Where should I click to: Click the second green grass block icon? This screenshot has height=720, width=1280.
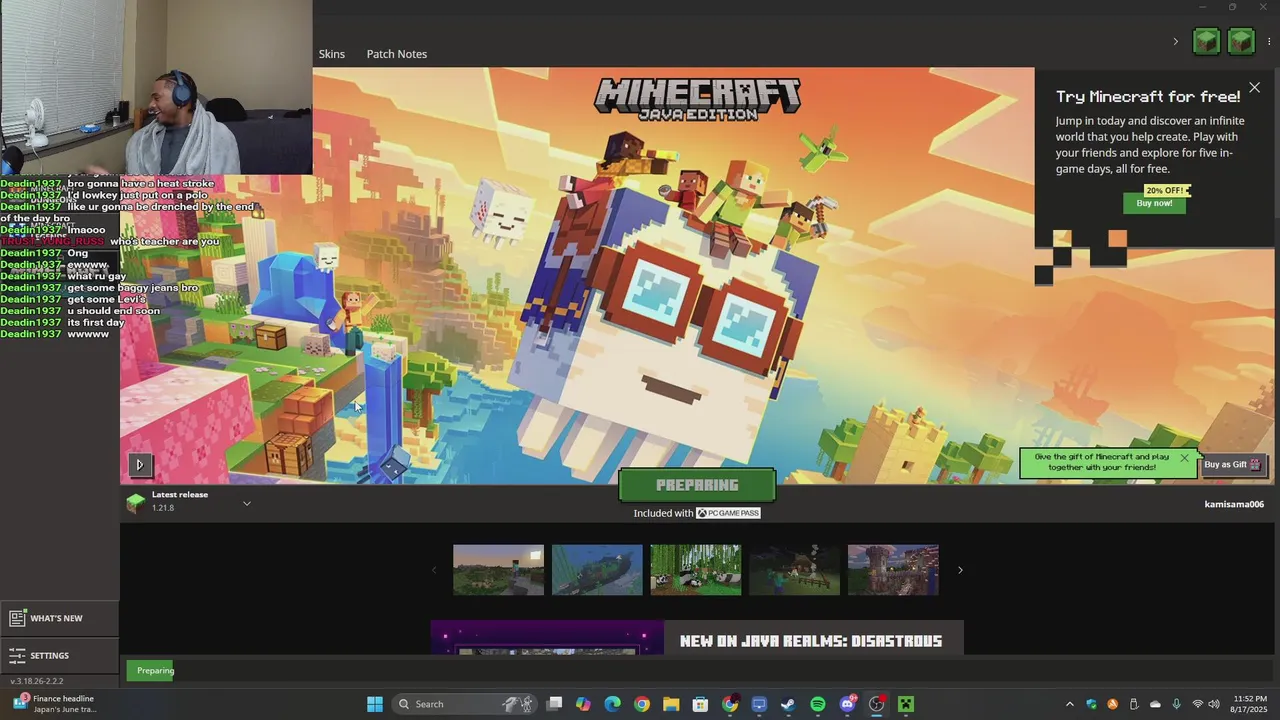tap(1241, 41)
